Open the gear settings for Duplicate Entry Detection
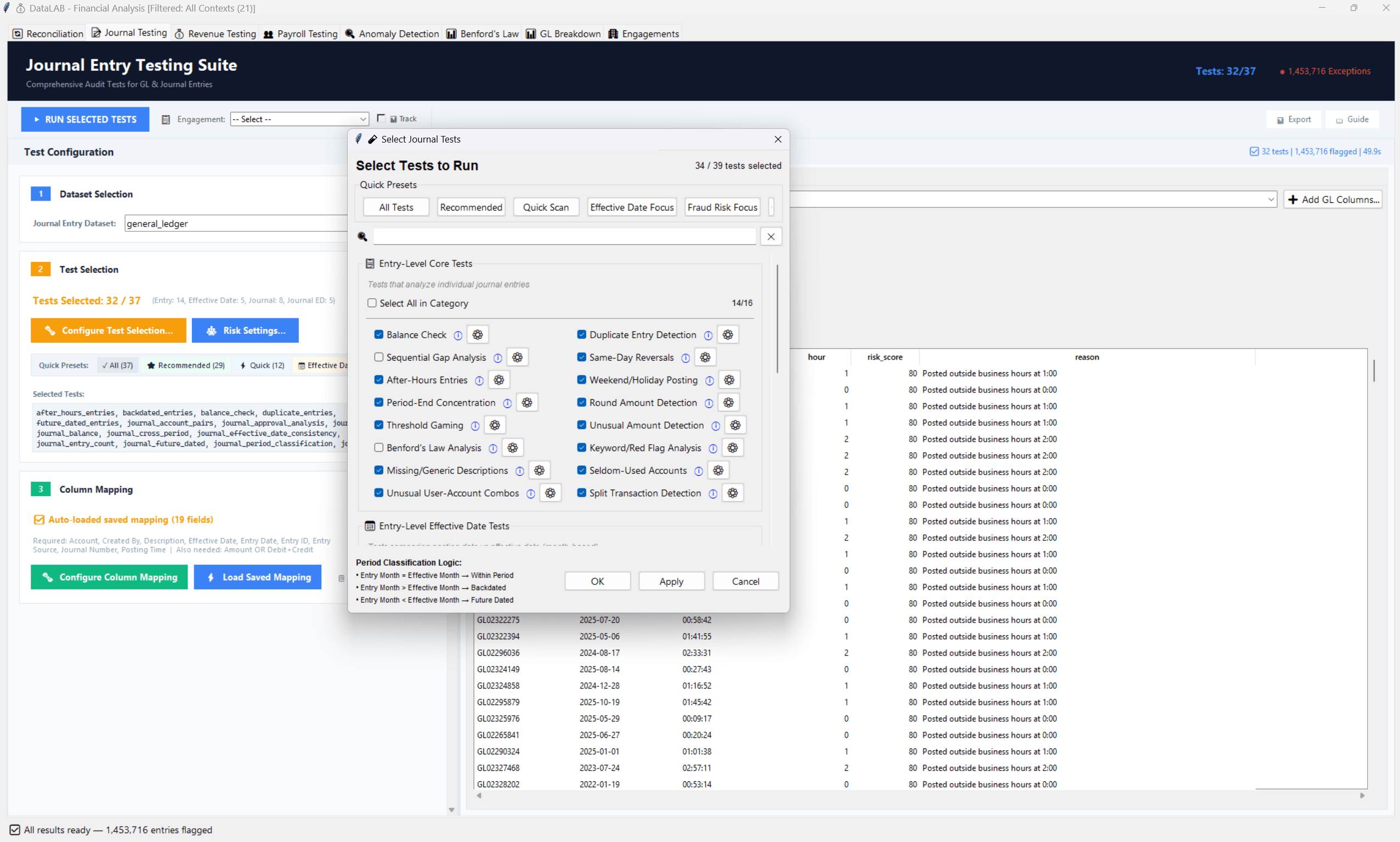Screen dimensions: 1400x842 (728, 335)
